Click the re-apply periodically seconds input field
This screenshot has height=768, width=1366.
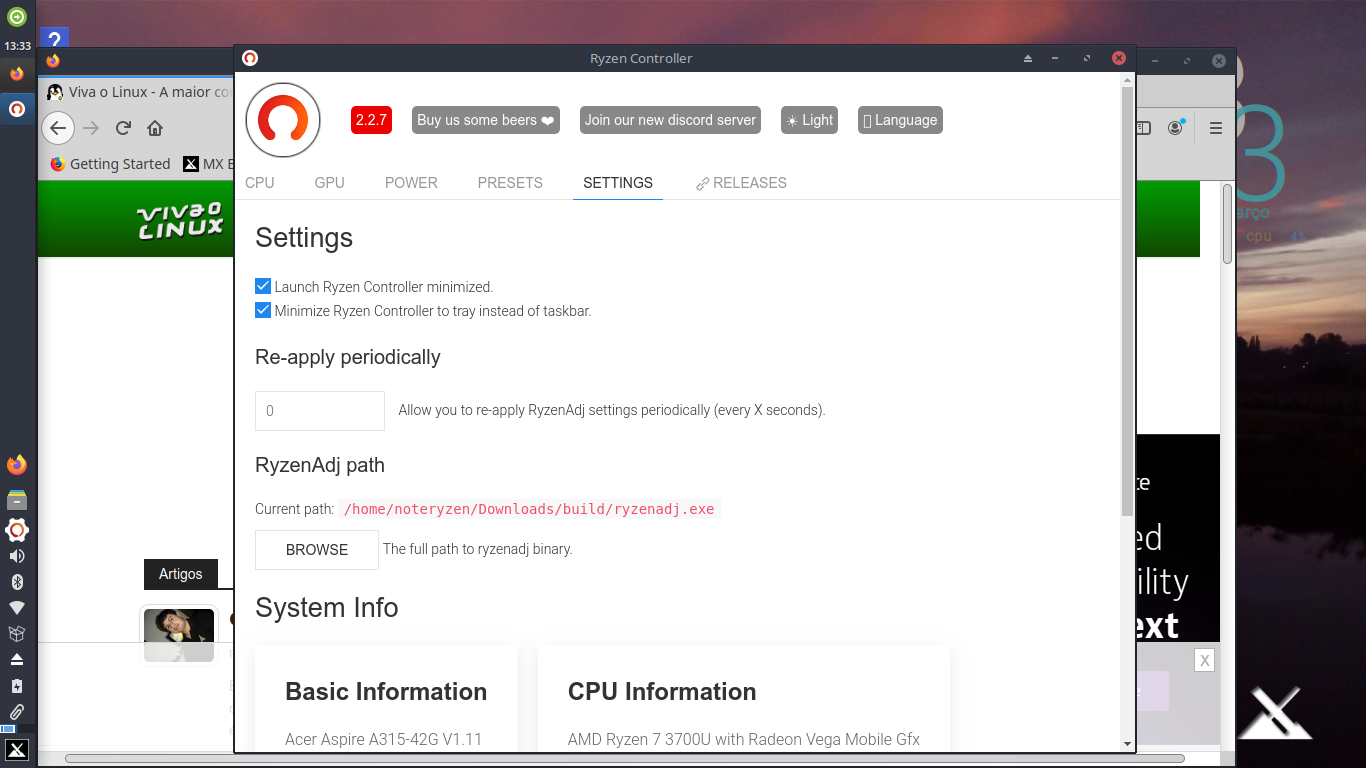(320, 410)
